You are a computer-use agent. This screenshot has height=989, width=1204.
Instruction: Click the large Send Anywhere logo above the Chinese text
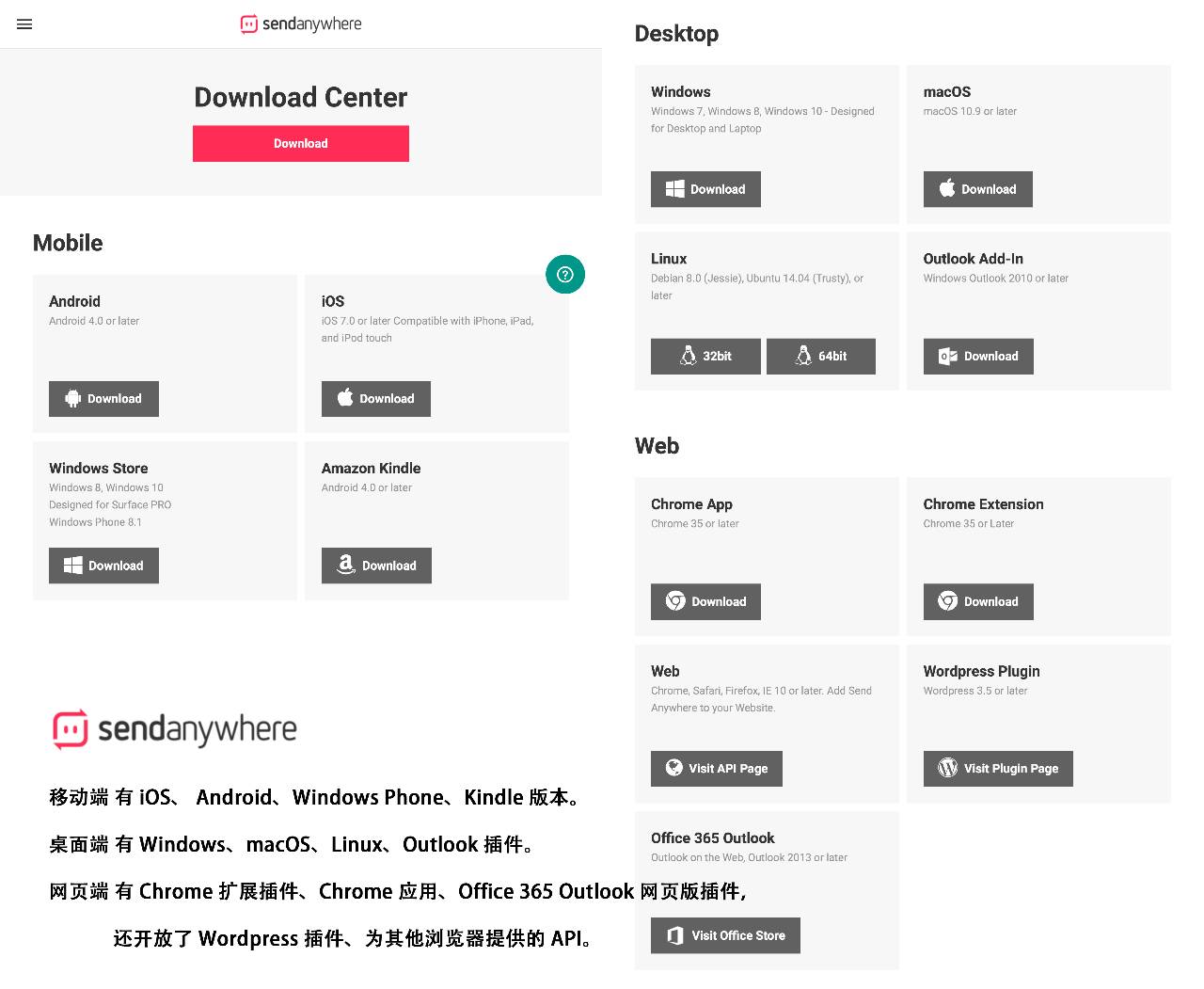(x=175, y=729)
